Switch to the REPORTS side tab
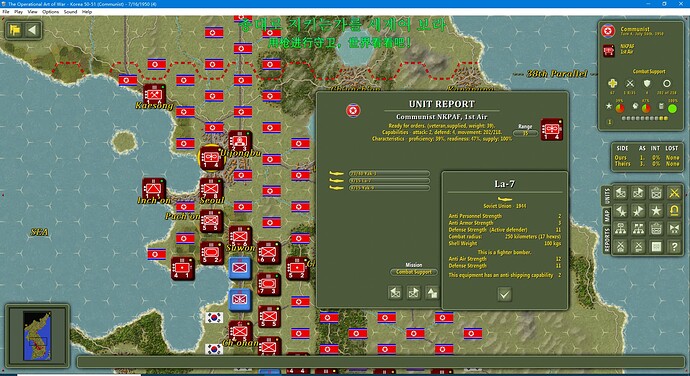Viewport: 690px width, 376px height. click(x=607, y=240)
